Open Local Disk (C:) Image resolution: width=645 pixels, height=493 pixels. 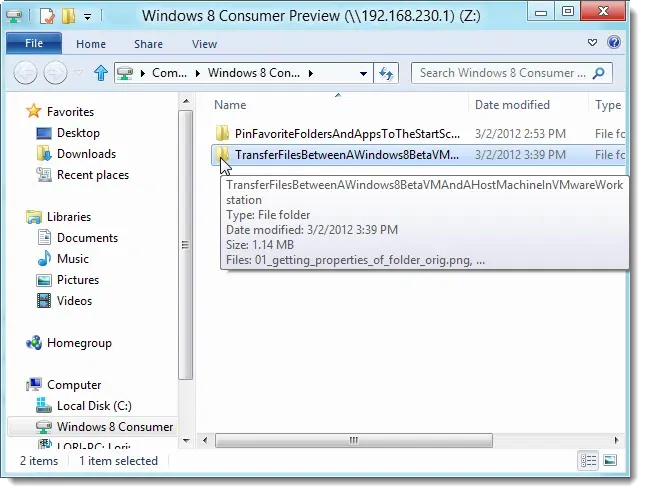pyautogui.click(x=94, y=406)
